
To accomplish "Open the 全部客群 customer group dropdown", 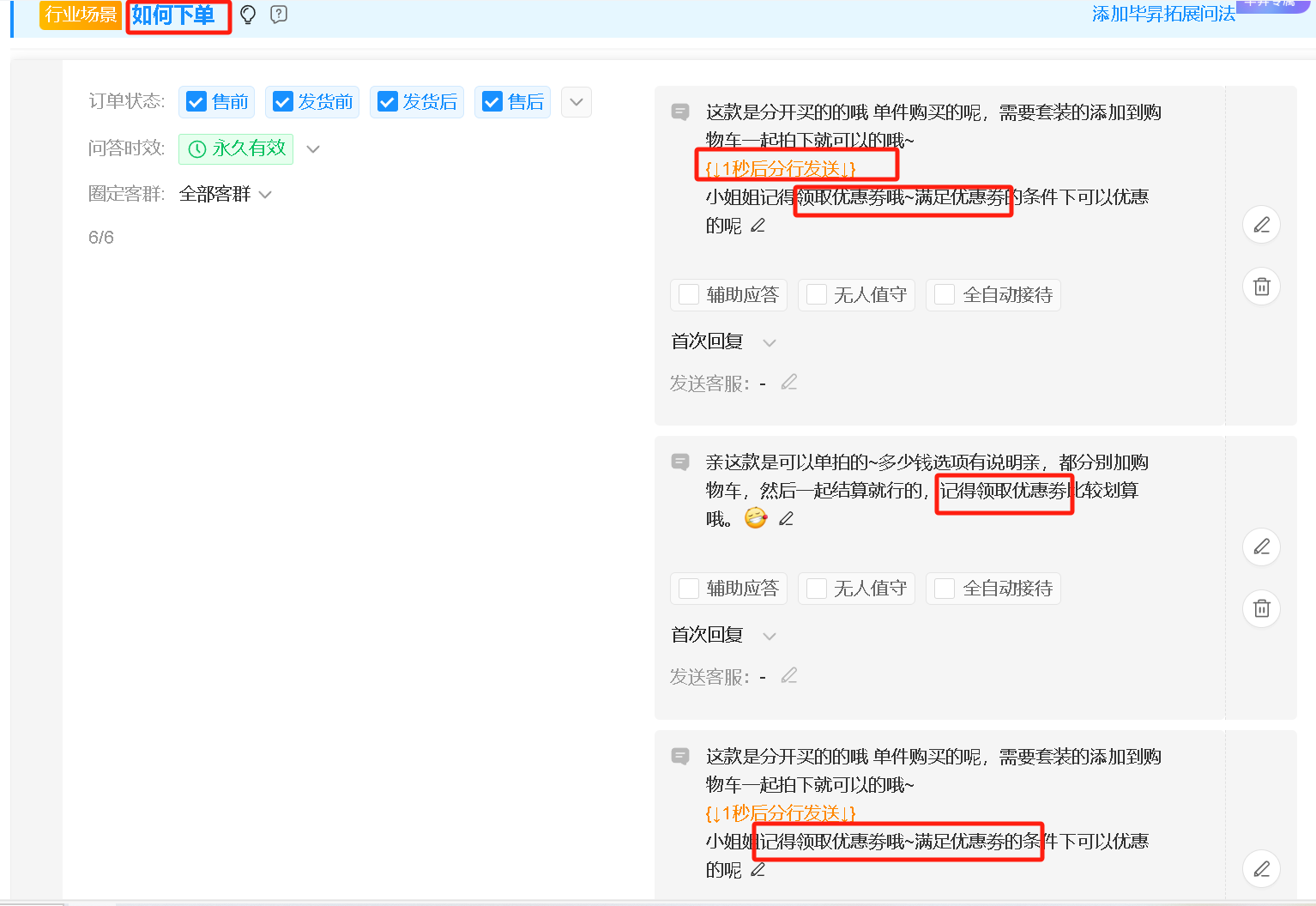I will tap(226, 195).
